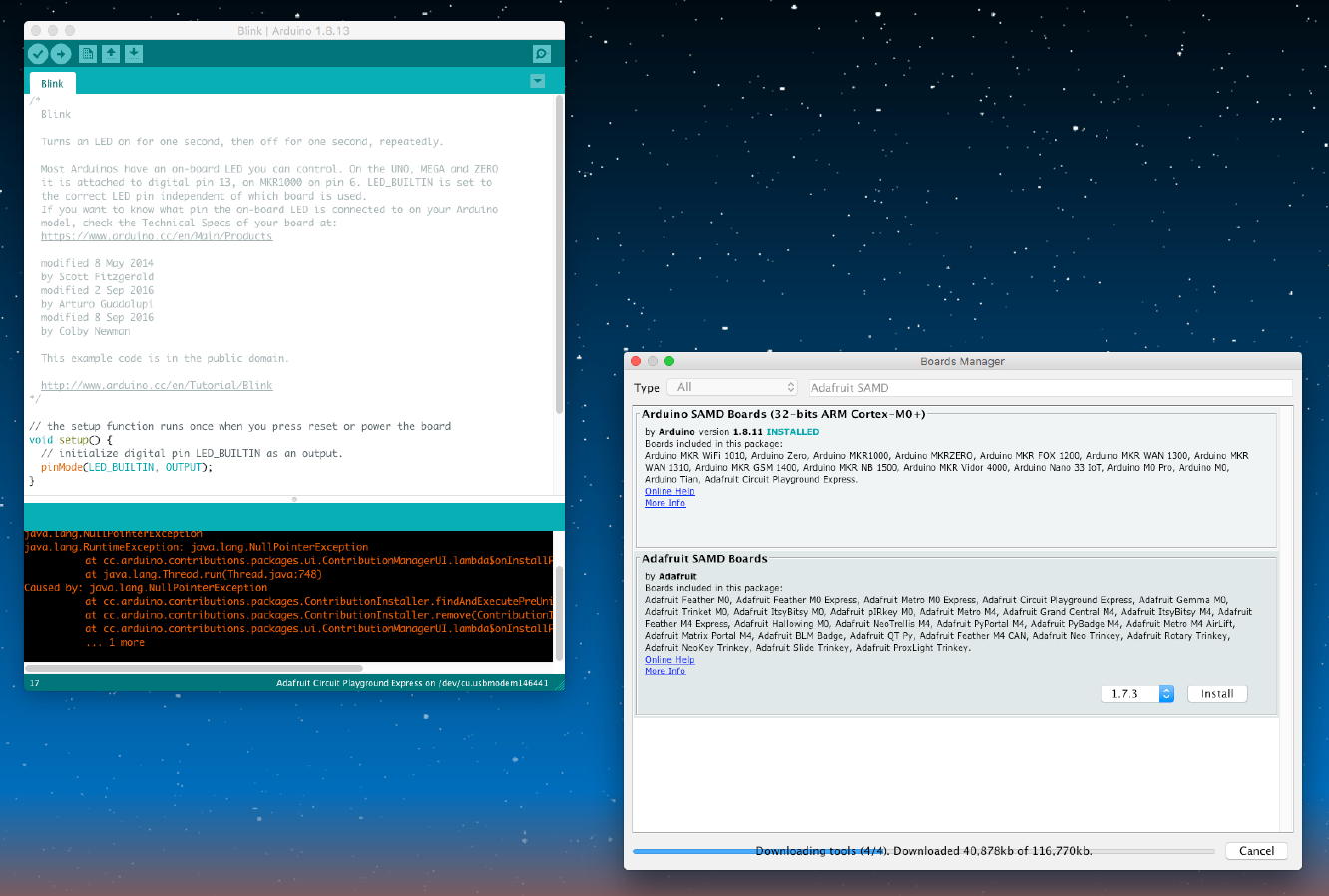This screenshot has height=896, width=1329.
Task: Click the Boards Manager search field
Action: [x=1048, y=387]
